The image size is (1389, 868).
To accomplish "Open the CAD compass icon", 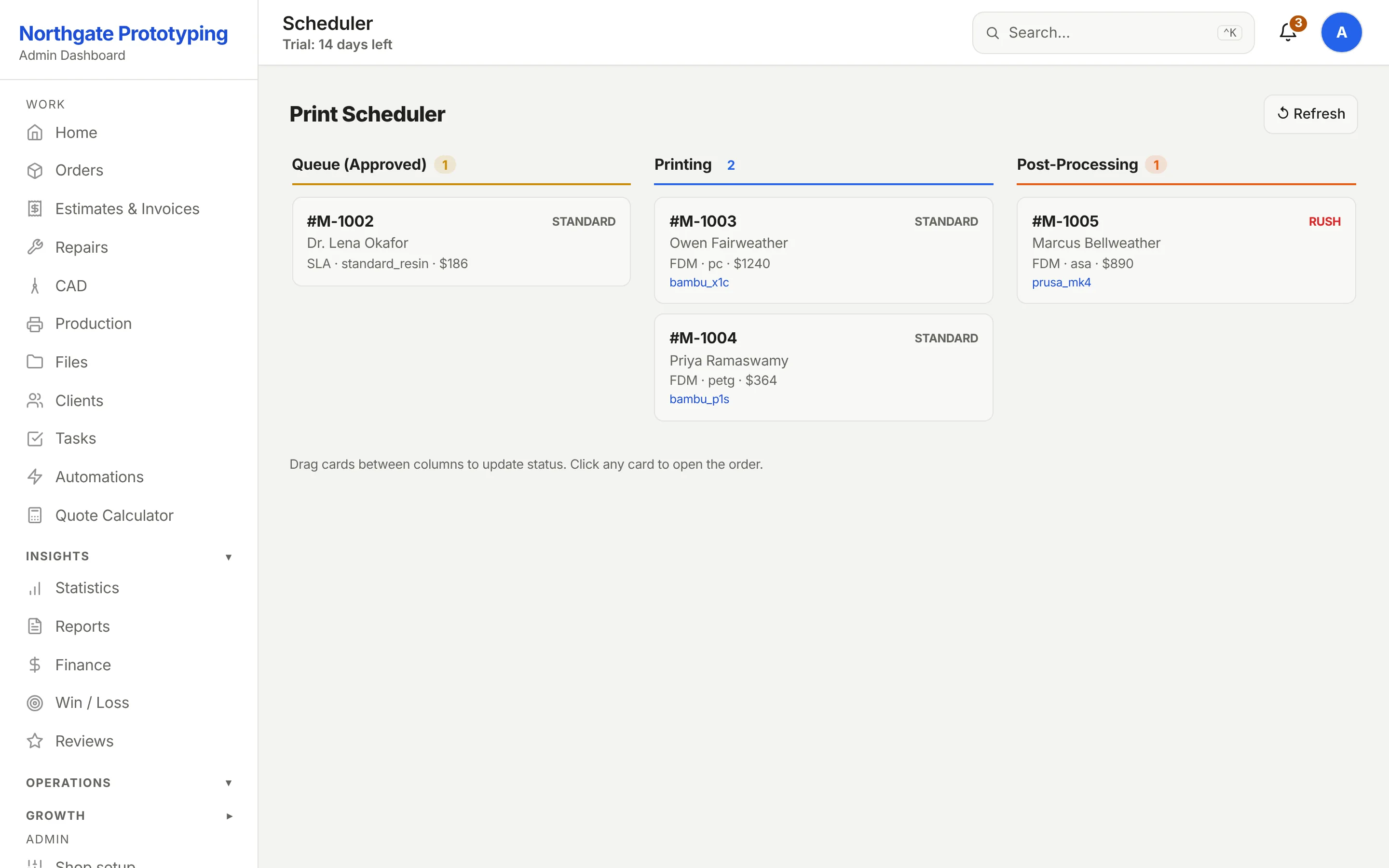I will pos(34,286).
